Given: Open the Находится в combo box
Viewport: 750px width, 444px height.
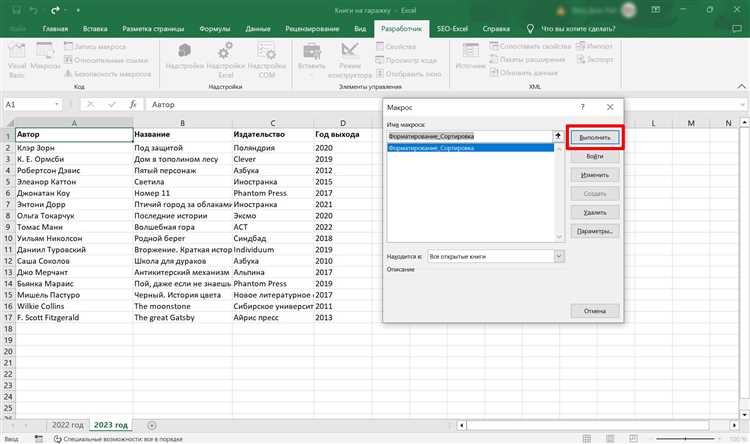Looking at the screenshot, I should click(x=496, y=256).
